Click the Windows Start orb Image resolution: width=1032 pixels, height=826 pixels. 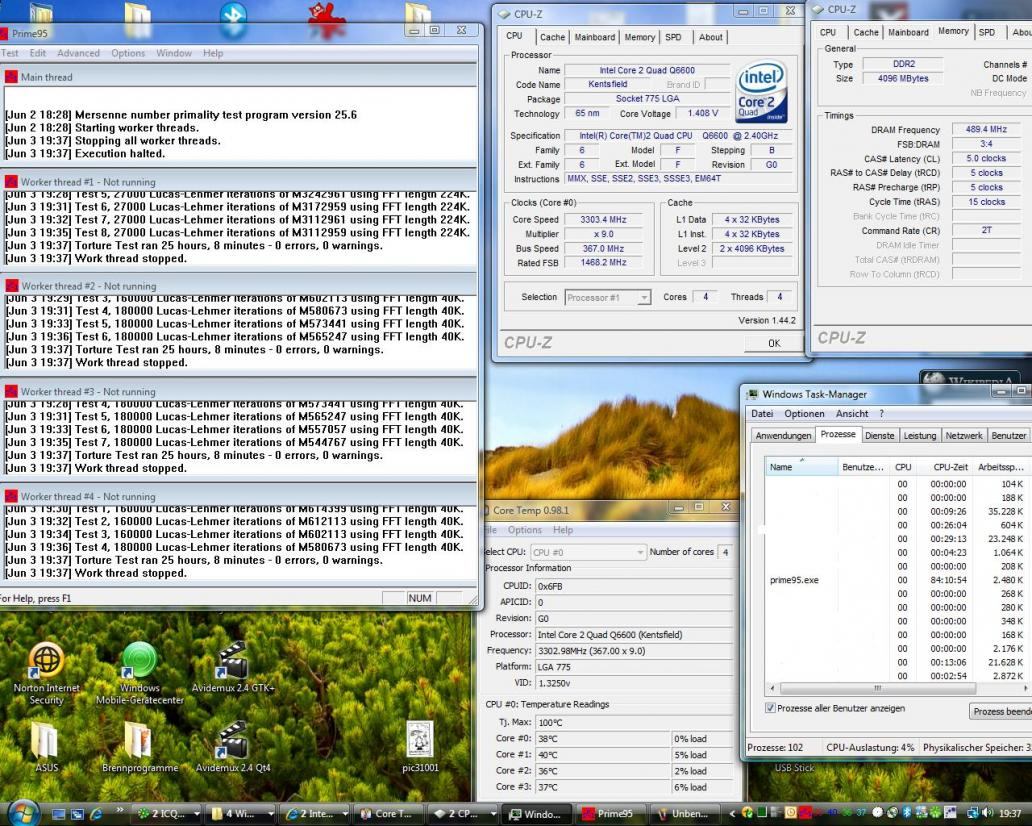24,813
